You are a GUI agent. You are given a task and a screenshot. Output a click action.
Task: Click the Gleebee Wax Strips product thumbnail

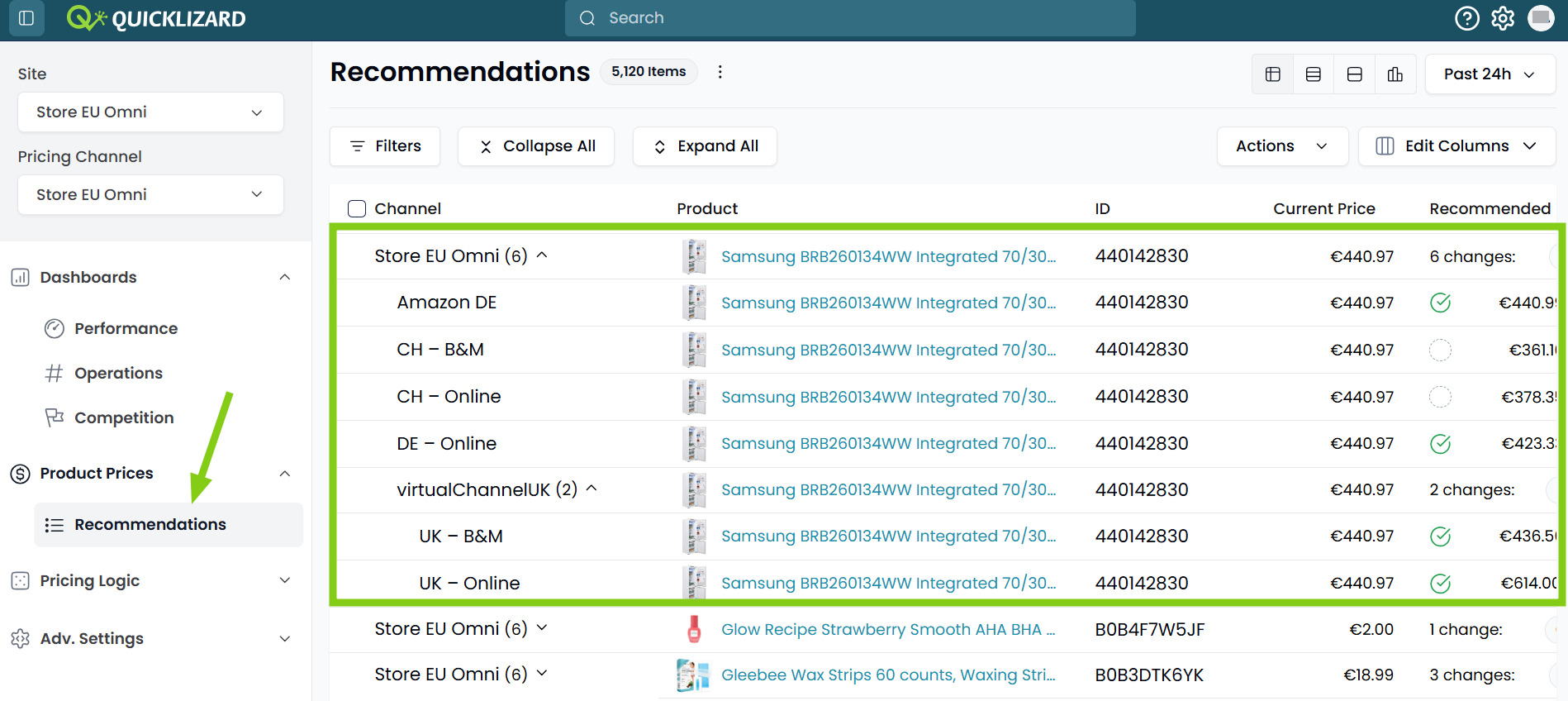click(x=693, y=675)
